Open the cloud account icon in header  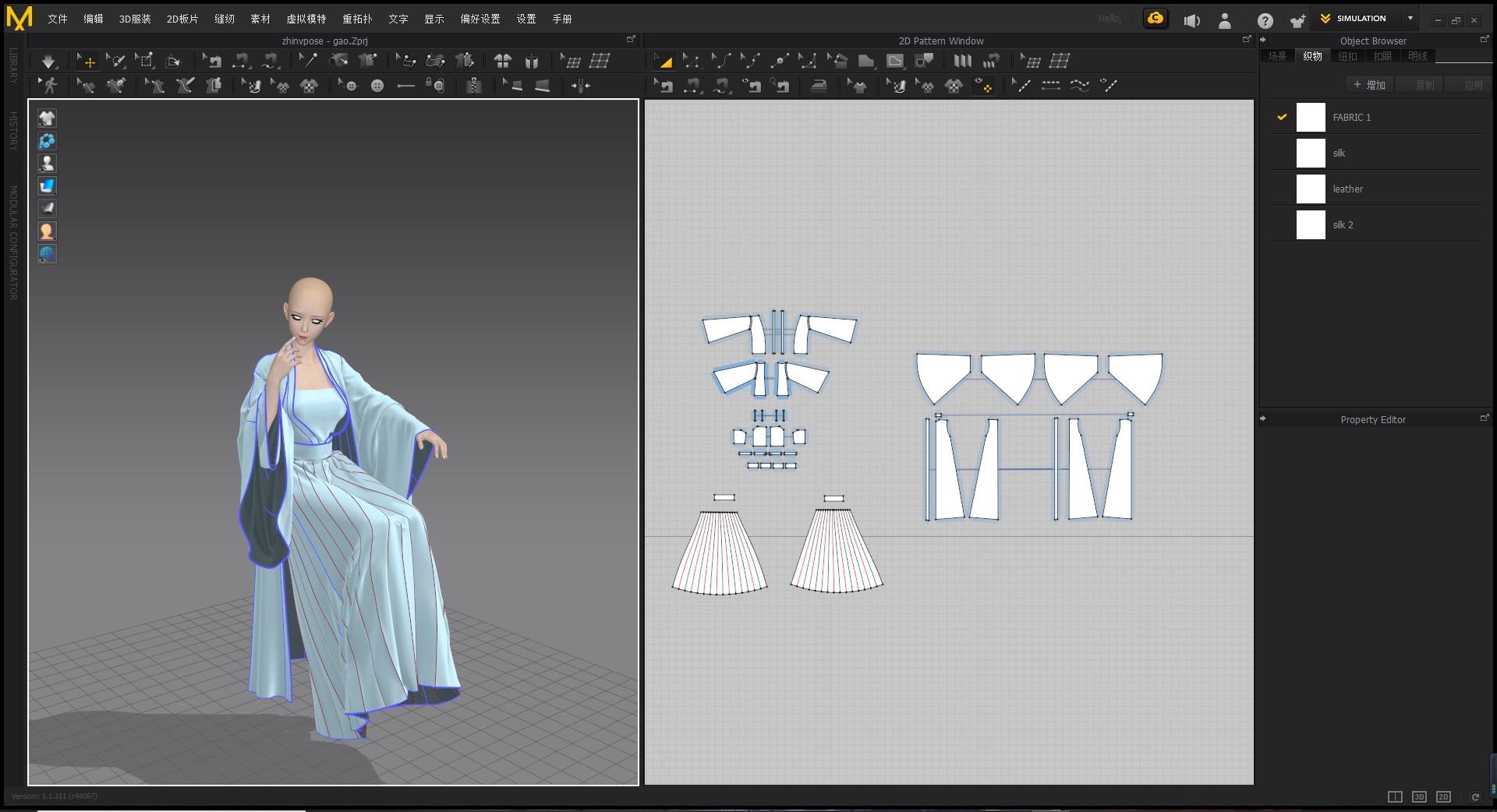pyautogui.click(x=1155, y=19)
